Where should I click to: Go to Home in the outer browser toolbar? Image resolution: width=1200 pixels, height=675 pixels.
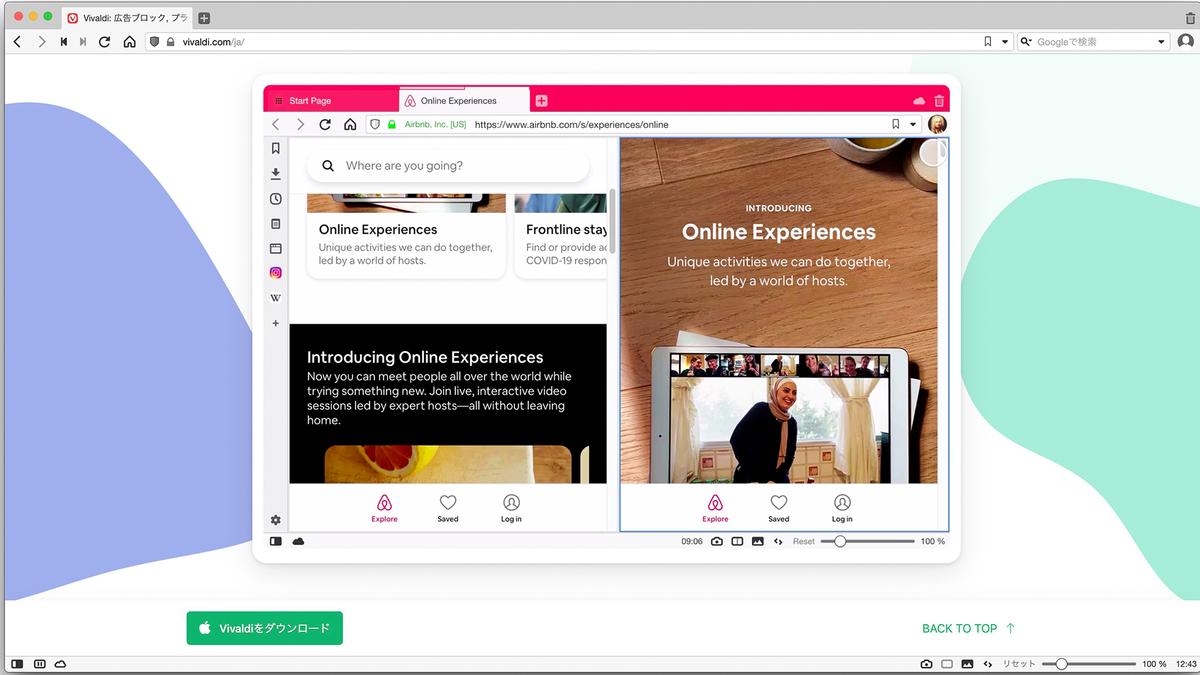click(129, 42)
